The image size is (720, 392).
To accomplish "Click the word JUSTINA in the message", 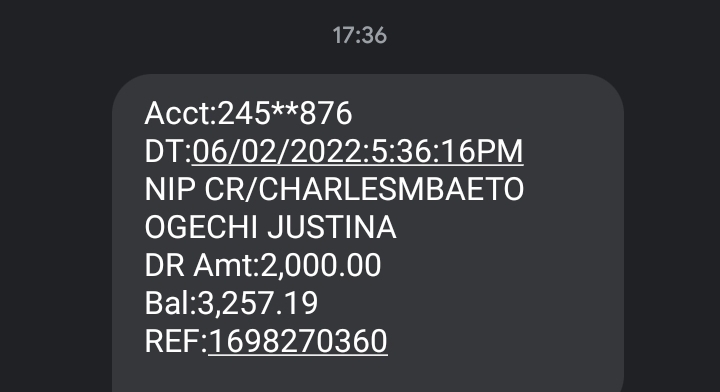I will click(332, 228).
